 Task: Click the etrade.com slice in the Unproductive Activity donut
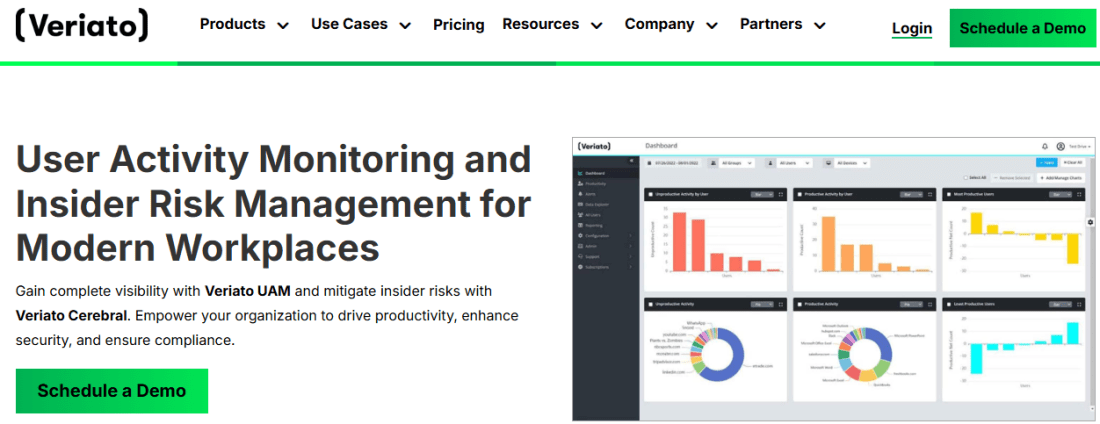[738, 358]
